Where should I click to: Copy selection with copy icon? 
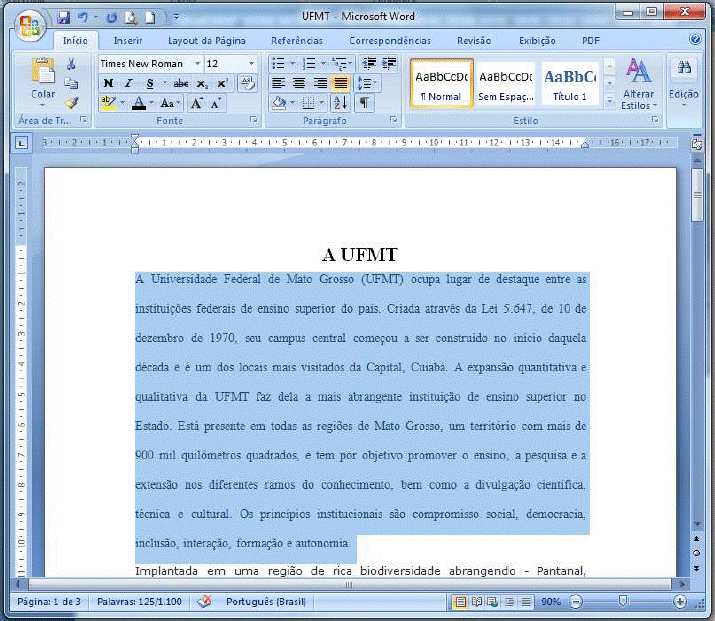tap(71, 83)
